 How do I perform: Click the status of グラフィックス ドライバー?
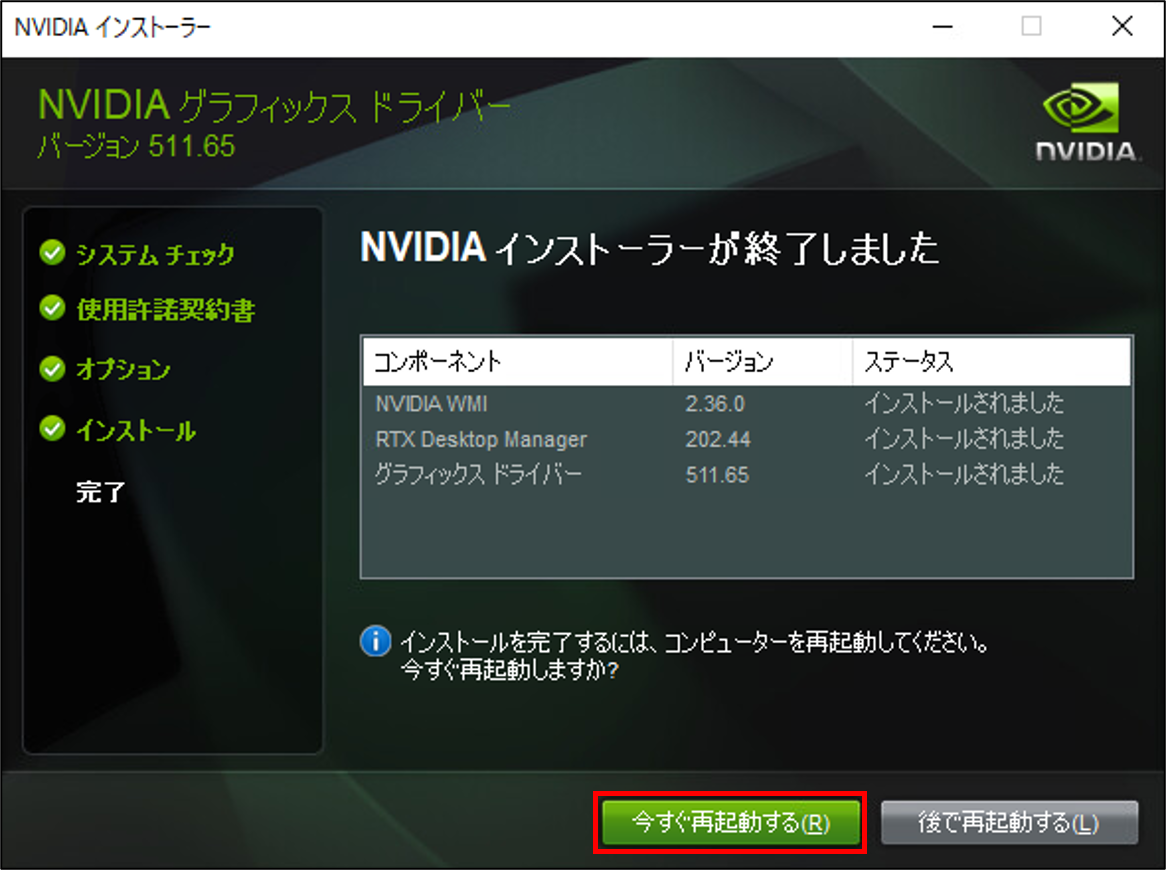[x=964, y=474]
